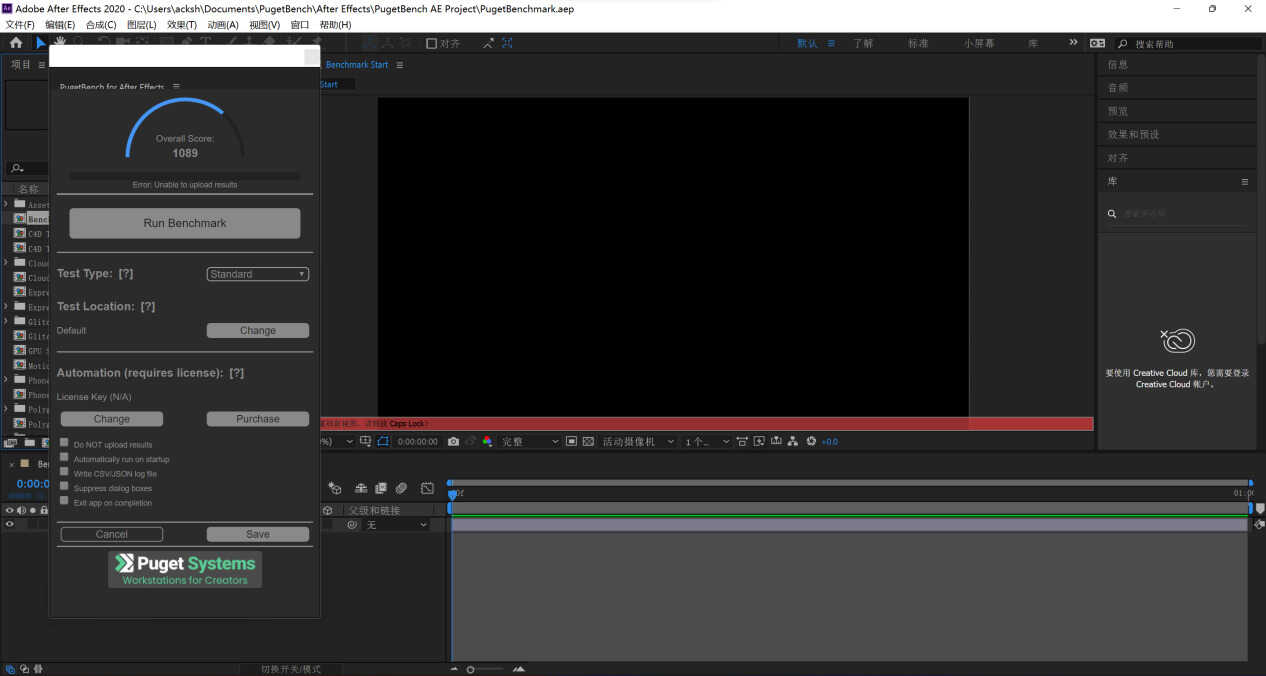Click Change button for Test Location
The height and width of the screenshot is (676, 1266).
pyautogui.click(x=258, y=330)
